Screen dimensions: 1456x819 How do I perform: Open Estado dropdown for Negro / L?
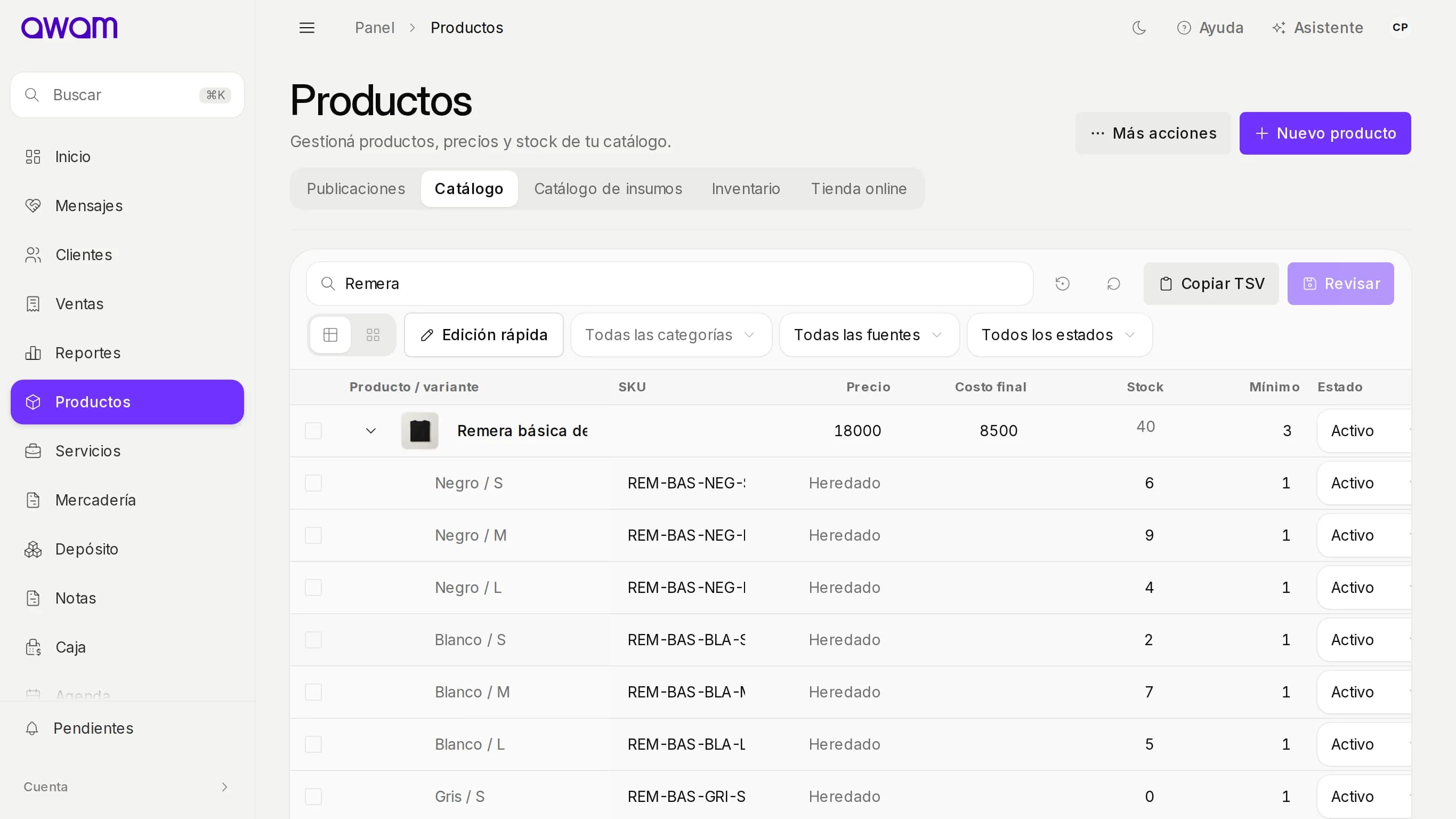(1363, 588)
